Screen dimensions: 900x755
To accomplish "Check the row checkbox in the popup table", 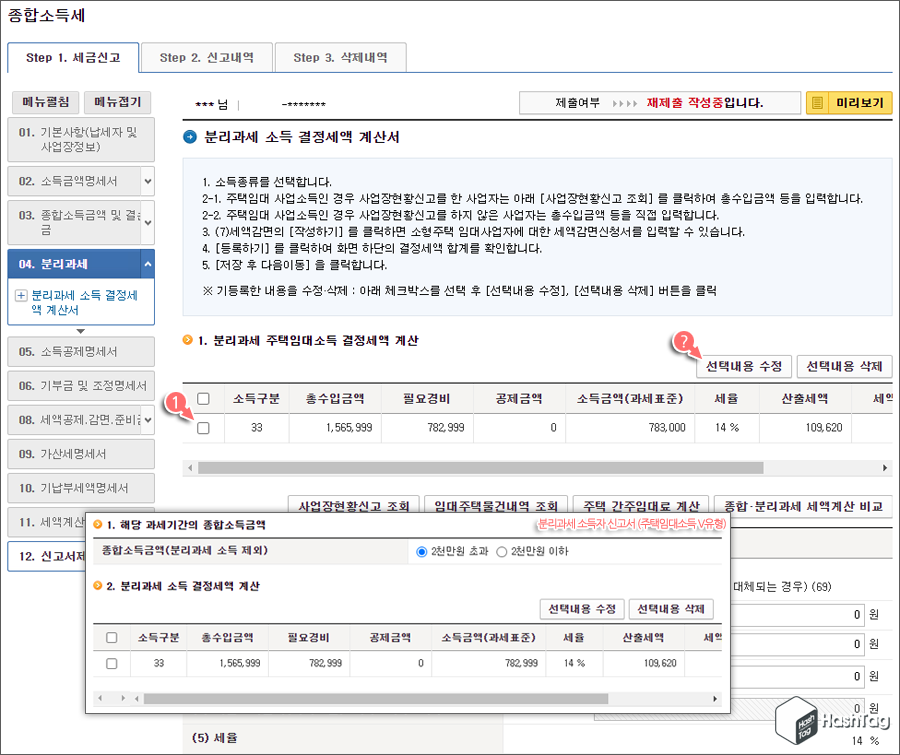I will (x=112, y=663).
